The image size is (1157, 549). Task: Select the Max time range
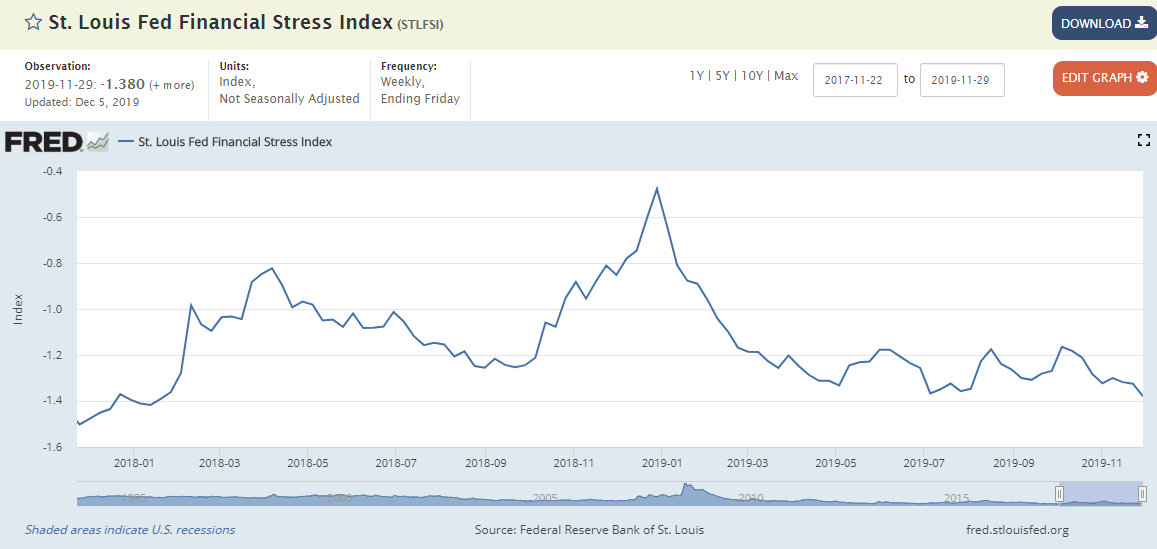(x=786, y=76)
